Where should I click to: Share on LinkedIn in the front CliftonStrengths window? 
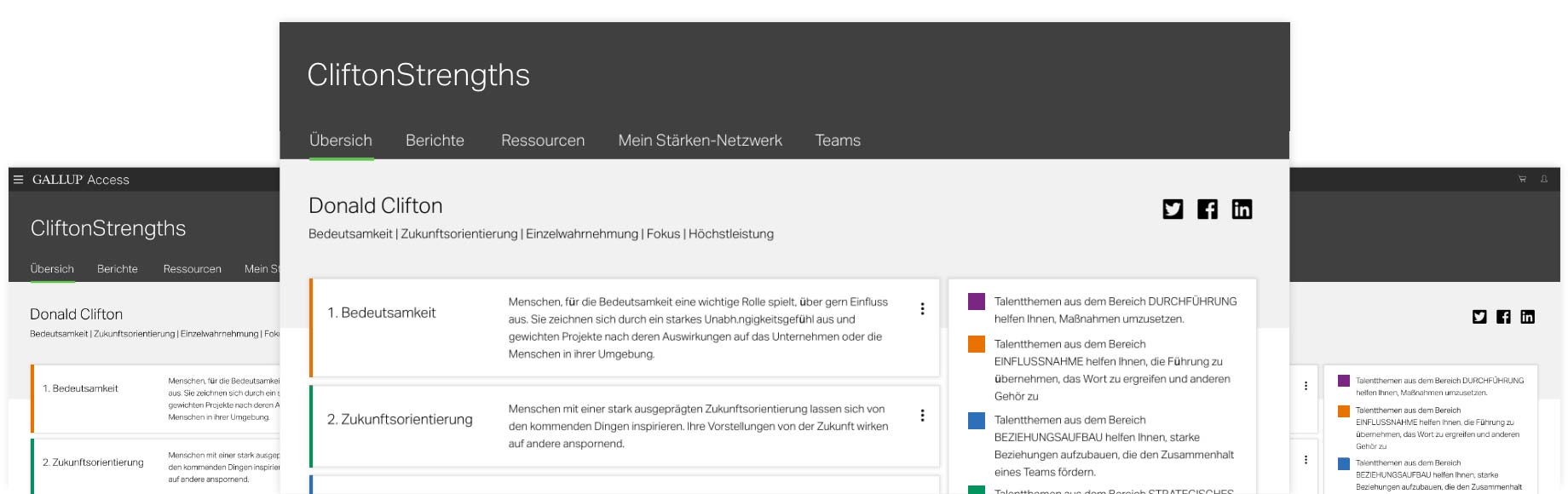pos(1242,209)
